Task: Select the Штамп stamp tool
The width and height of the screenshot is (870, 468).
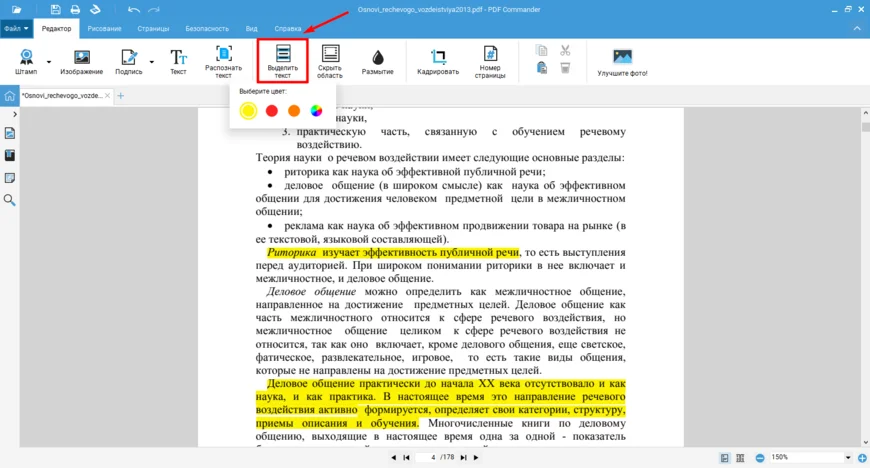Action: click(26, 61)
